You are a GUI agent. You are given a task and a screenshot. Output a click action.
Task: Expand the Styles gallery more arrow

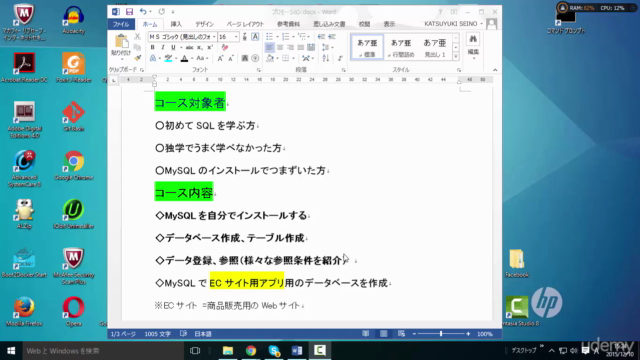(x=456, y=56)
